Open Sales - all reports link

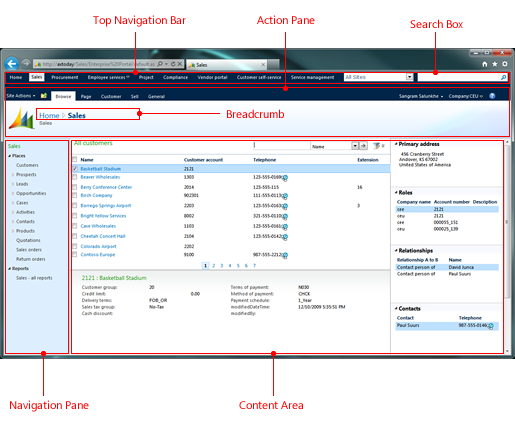(x=34, y=278)
